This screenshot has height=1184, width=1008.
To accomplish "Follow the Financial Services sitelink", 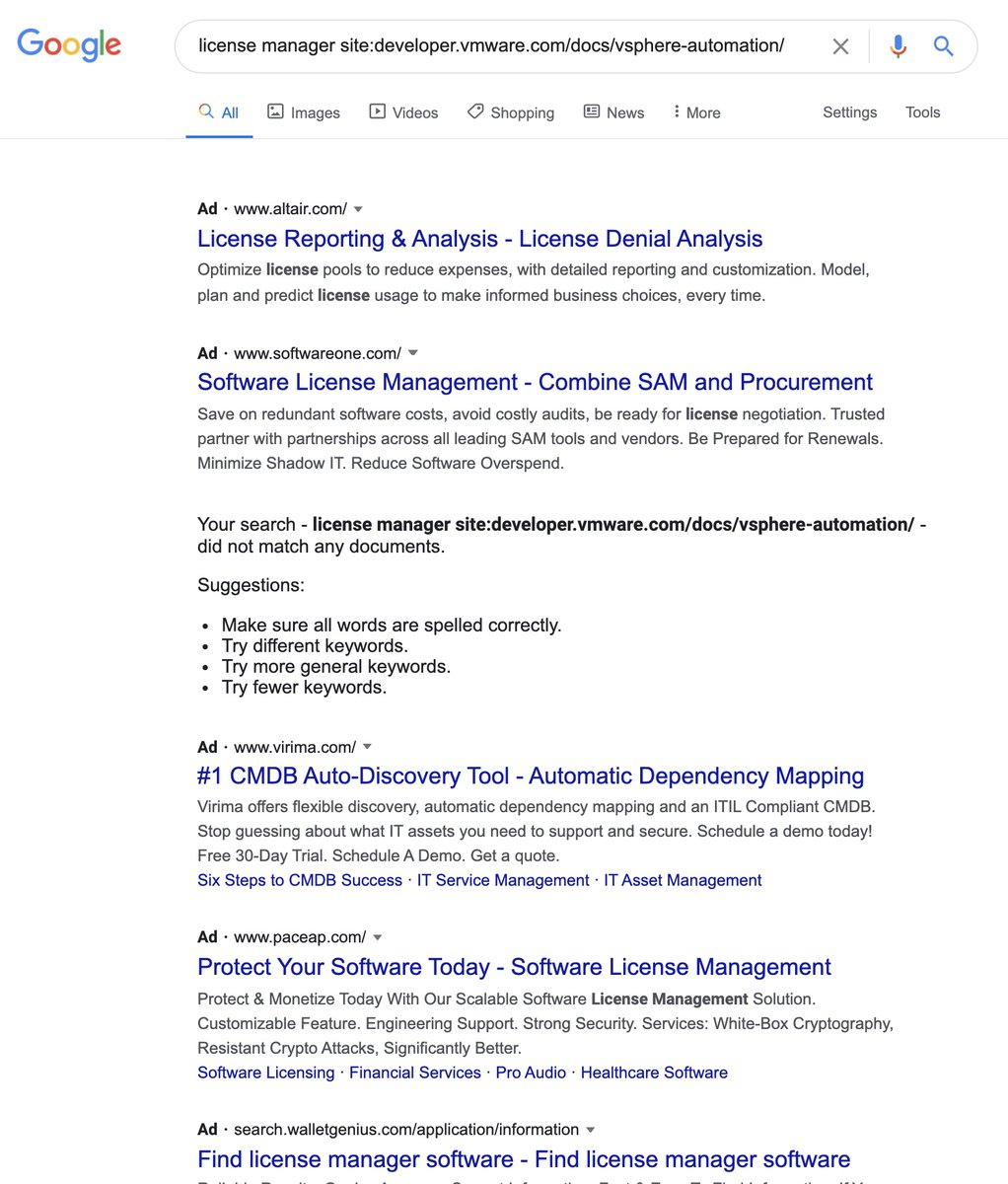I will tap(415, 1073).
